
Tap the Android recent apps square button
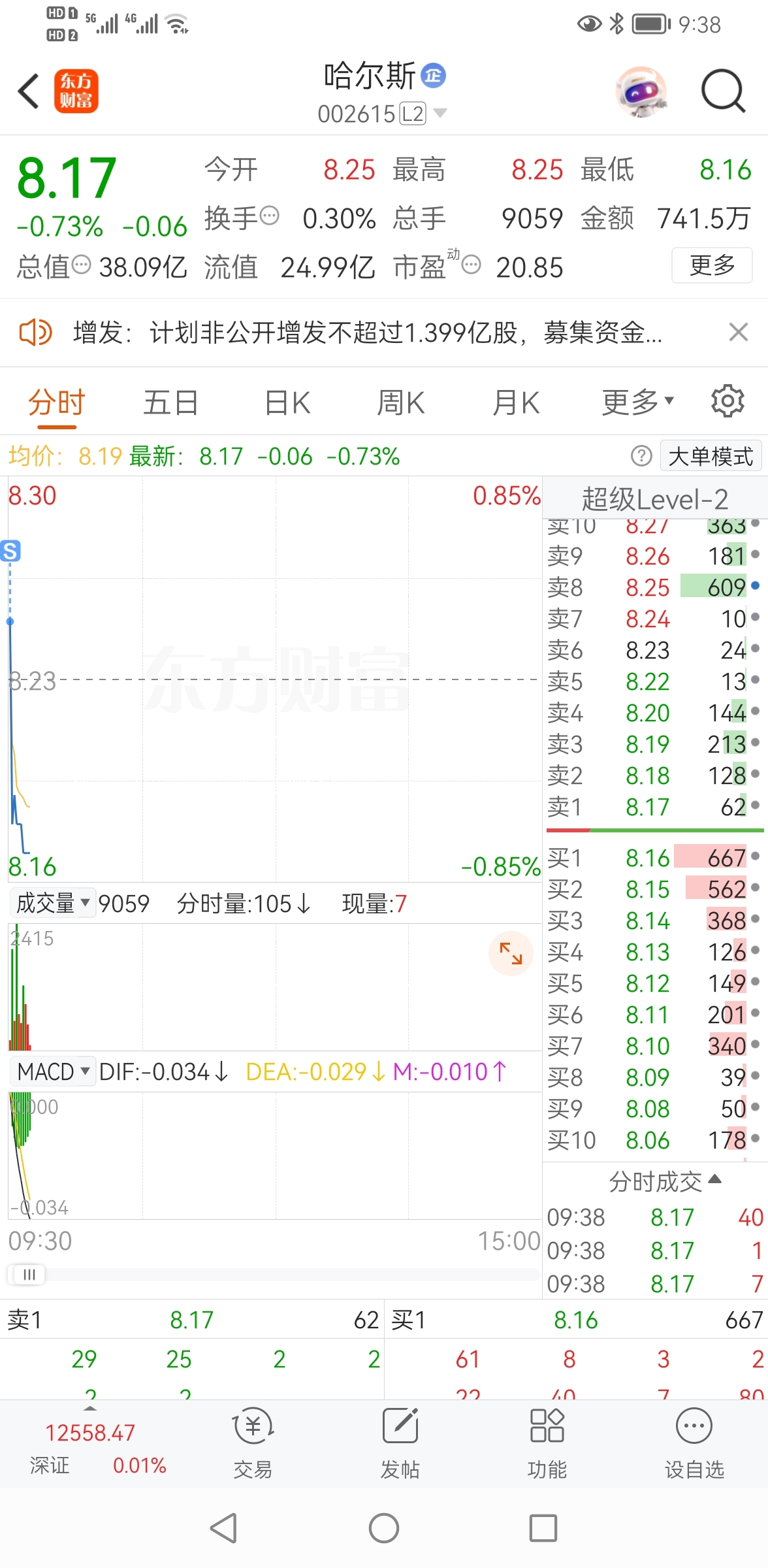coord(543,1529)
